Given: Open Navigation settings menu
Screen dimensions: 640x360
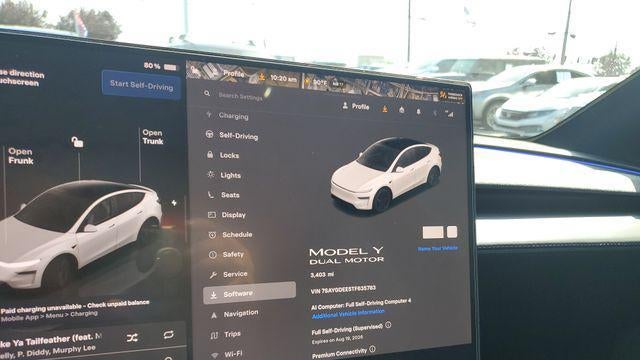Looking at the screenshot, I should (x=241, y=313).
